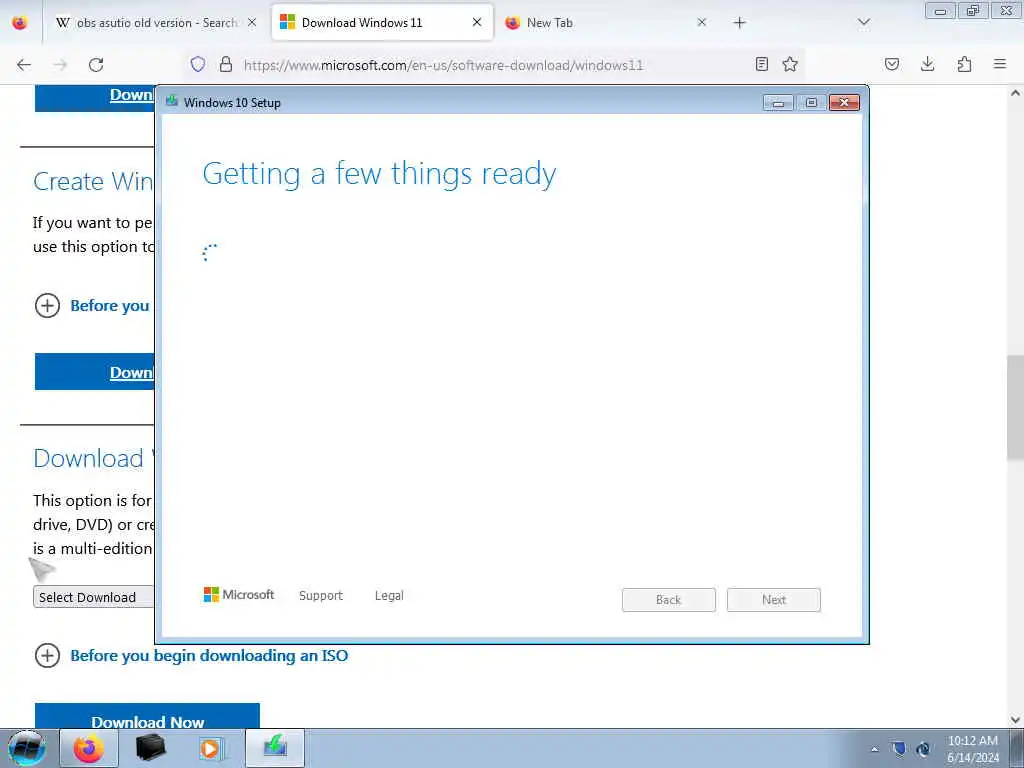This screenshot has width=1024, height=768.
Task: Minimize the Firefox browser window
Action: click(x=940, y=10)
